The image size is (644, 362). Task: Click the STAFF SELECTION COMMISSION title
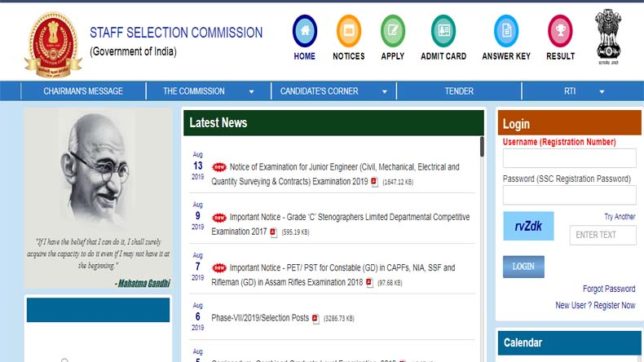pos(176,33)
